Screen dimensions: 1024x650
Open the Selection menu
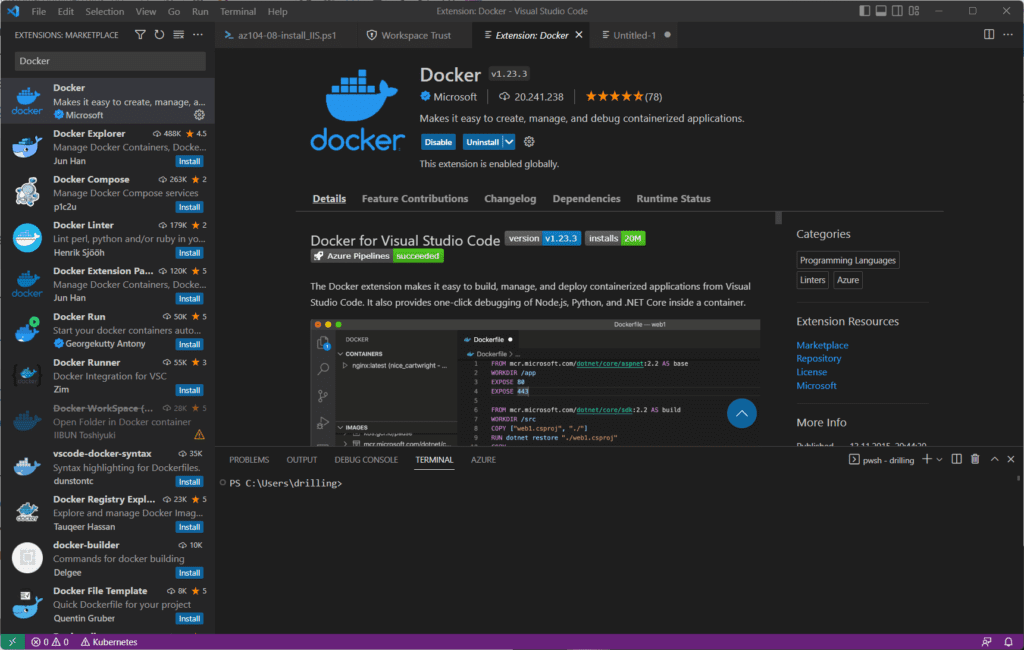coord(104,11)
